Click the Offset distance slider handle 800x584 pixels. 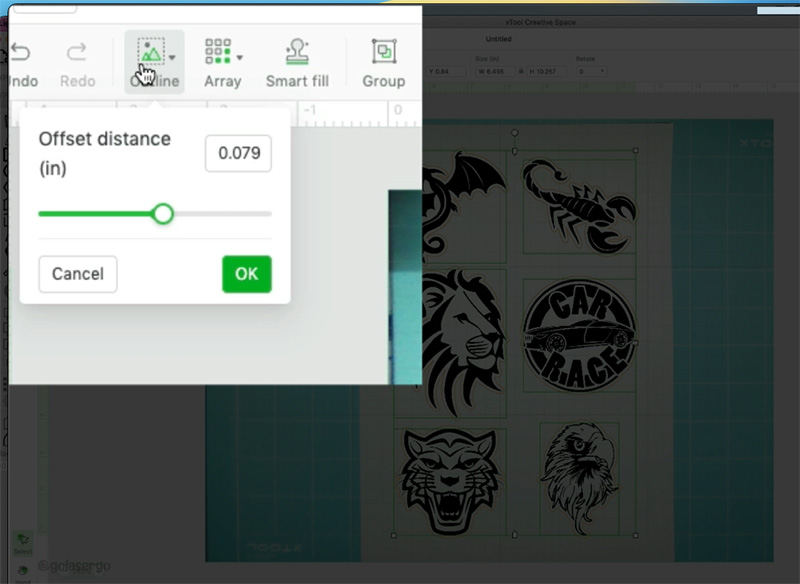(163, 214)
